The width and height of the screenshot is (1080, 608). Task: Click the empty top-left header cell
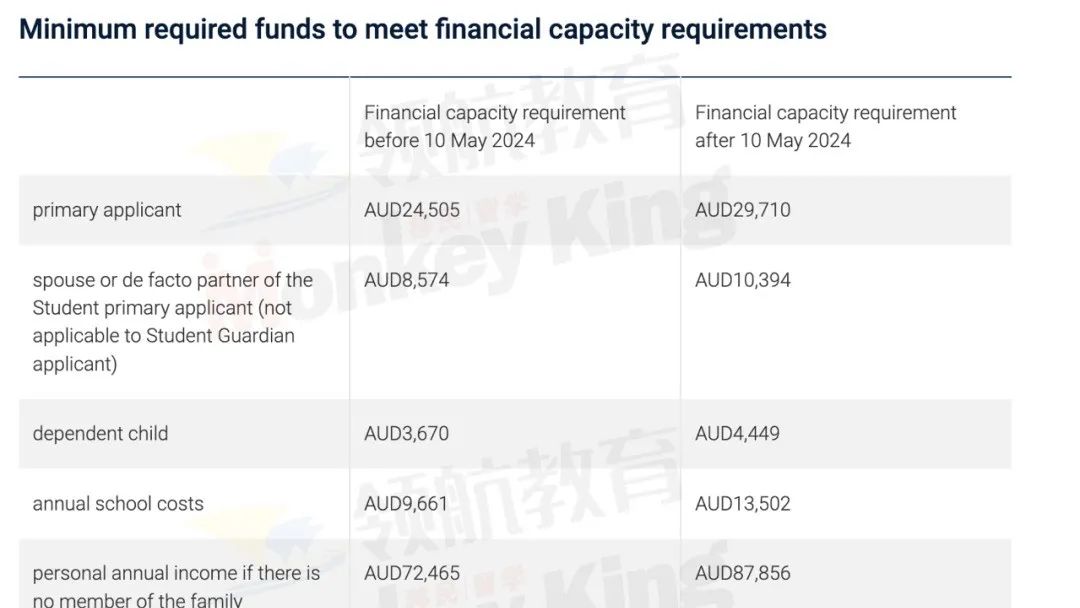click(184, 127)
